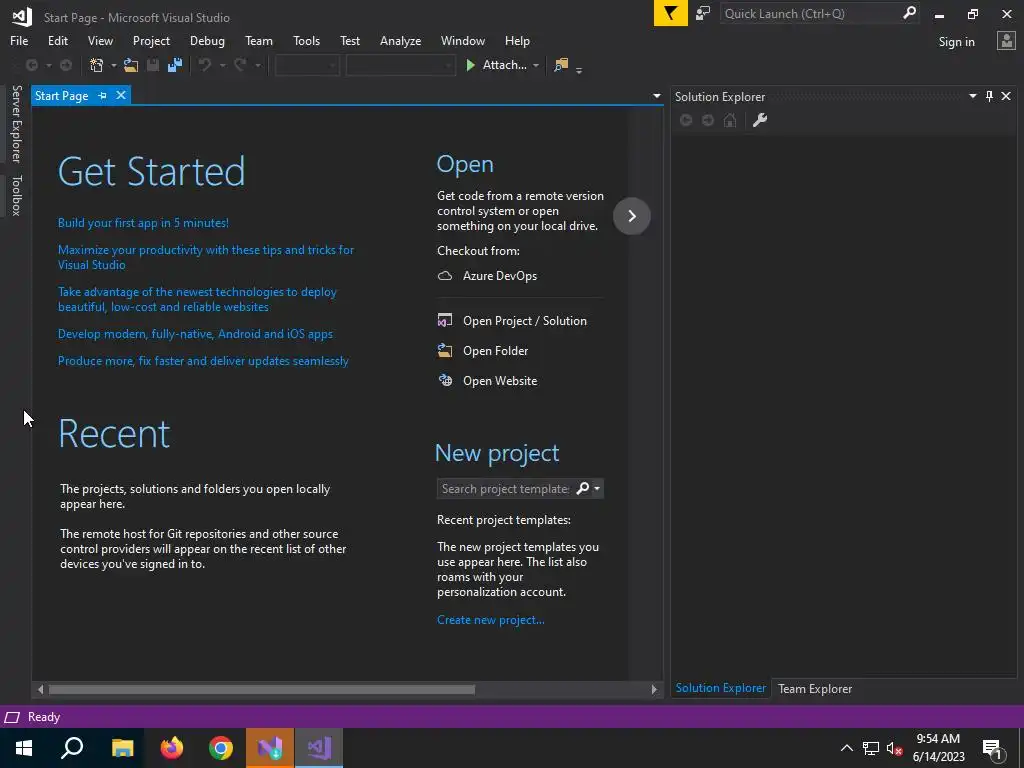Click the taskbar search magnifier
Image resolution: width=1024 pixels, height=768 pixels.
(72, 748)
